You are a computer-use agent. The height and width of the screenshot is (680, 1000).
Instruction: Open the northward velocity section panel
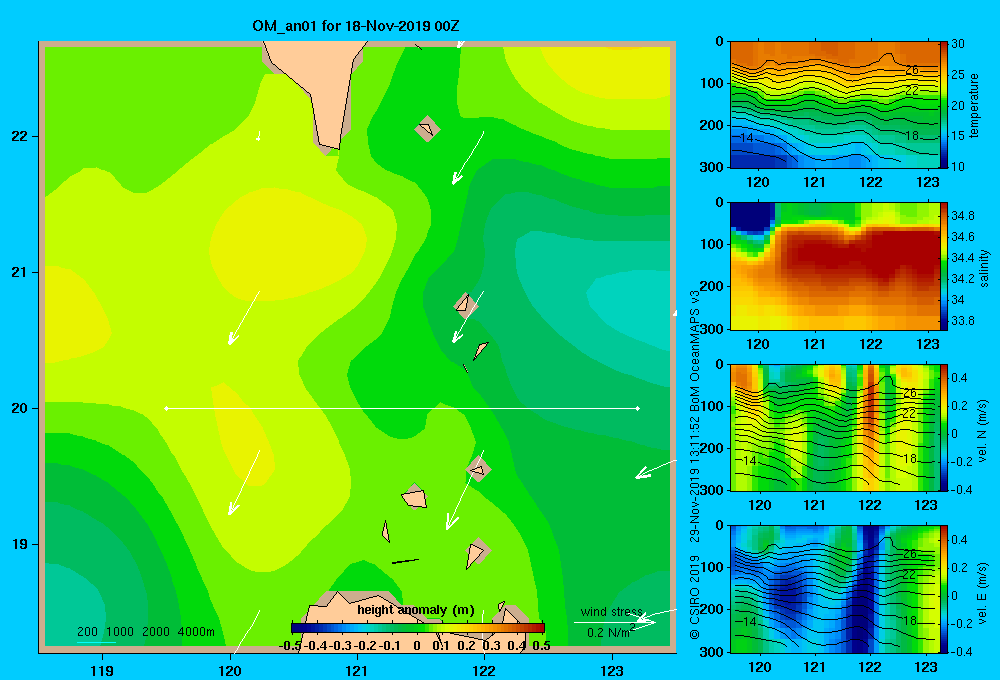pos(834,427)
